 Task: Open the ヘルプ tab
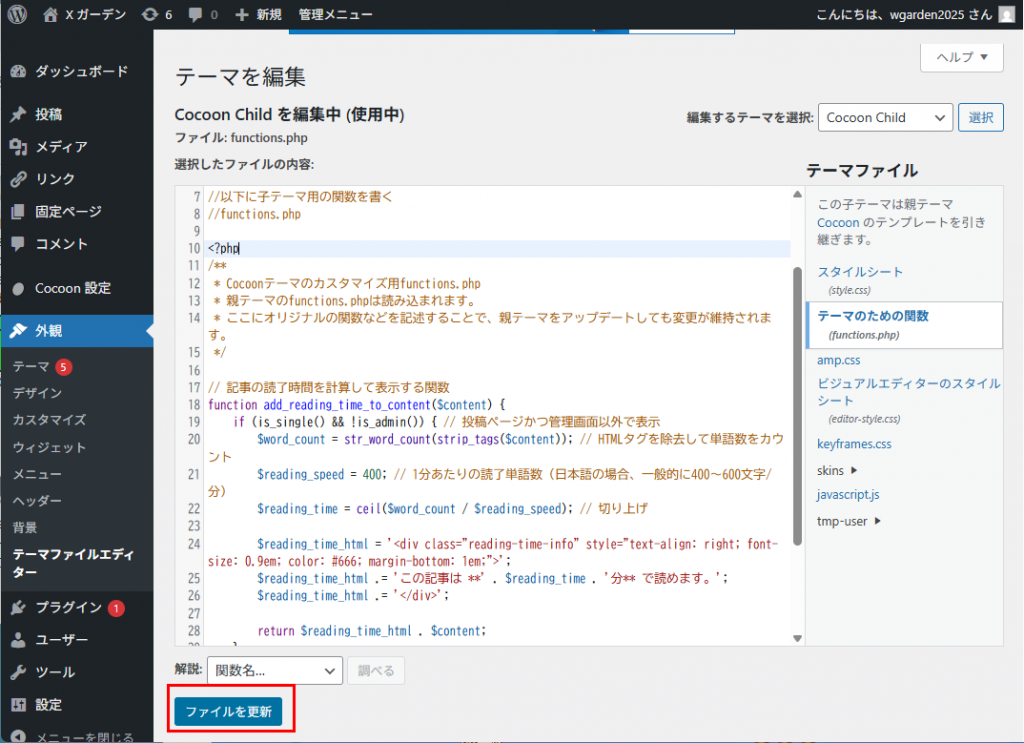961,57
